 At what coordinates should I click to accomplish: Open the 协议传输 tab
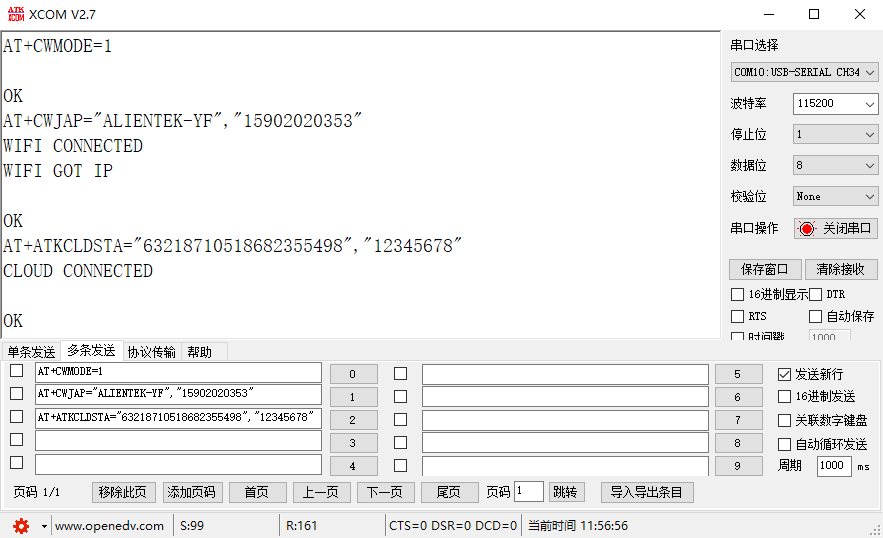click(151, 352)
